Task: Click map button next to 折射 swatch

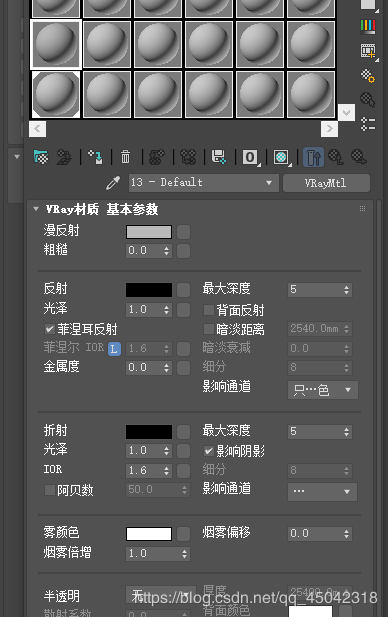Action: (183, 432)
